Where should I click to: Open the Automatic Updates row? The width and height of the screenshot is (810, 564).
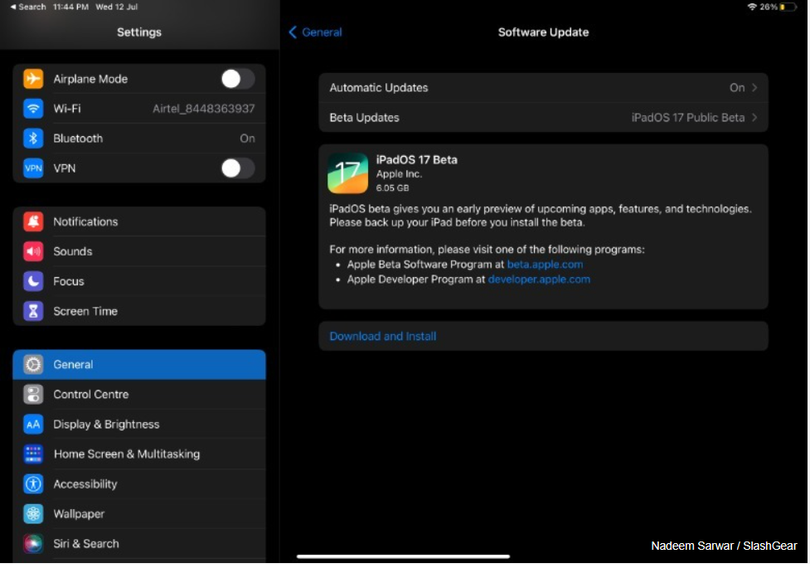[x=543, y=88]
